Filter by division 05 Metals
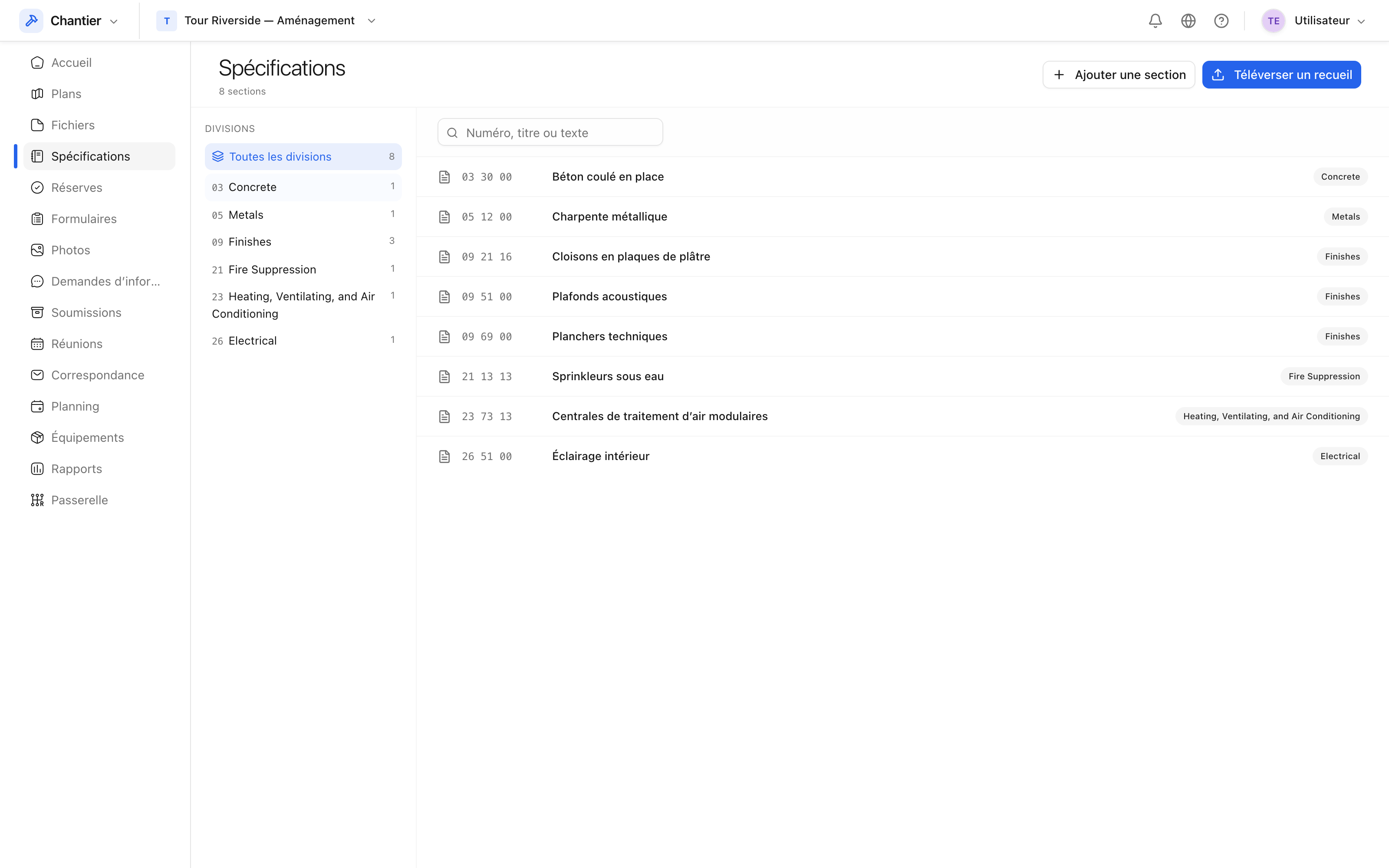The height and width of the screenshot is (868, 1389). (x=303, y=215)
